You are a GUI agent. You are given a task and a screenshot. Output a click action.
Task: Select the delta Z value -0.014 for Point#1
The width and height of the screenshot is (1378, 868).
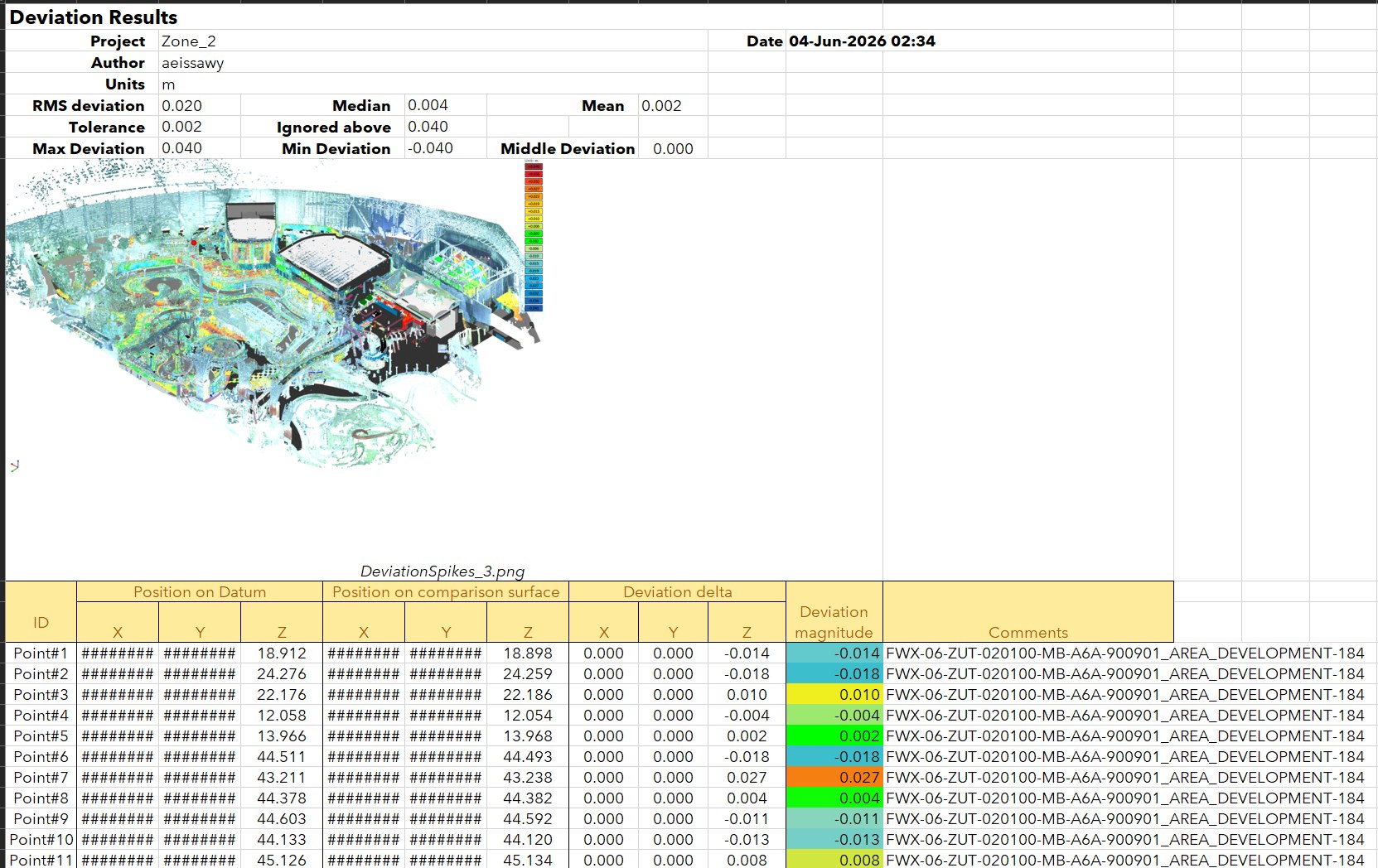click(x=747, y=653)
